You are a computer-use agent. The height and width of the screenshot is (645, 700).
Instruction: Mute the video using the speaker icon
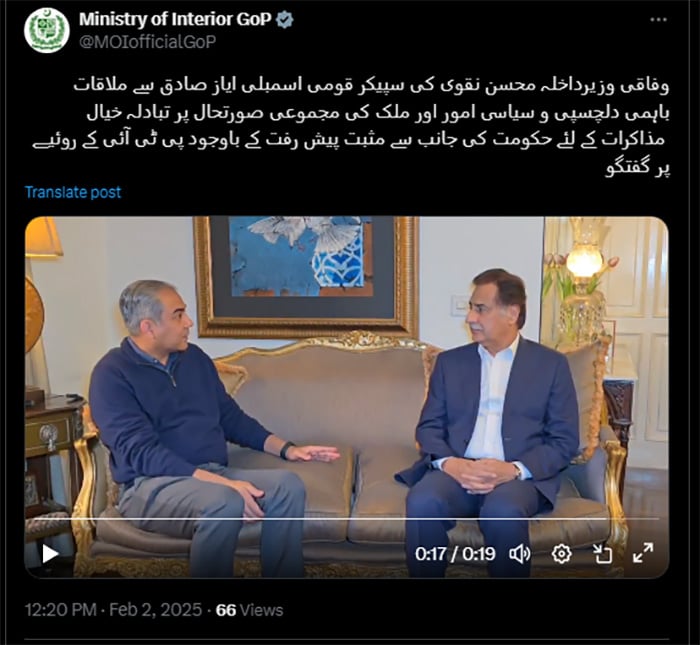click(520, 554)
